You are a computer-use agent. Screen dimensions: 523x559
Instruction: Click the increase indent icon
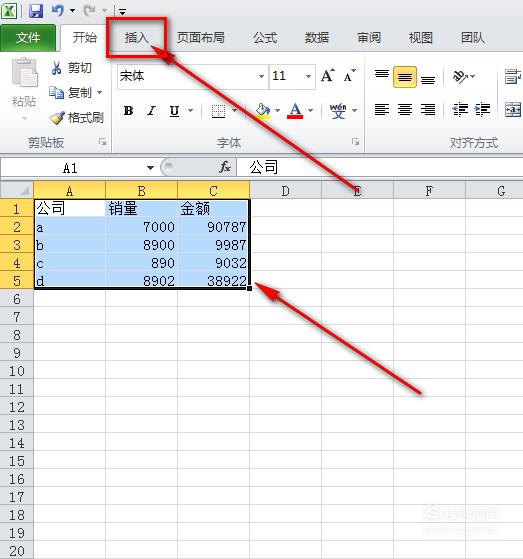coord(482,109)
